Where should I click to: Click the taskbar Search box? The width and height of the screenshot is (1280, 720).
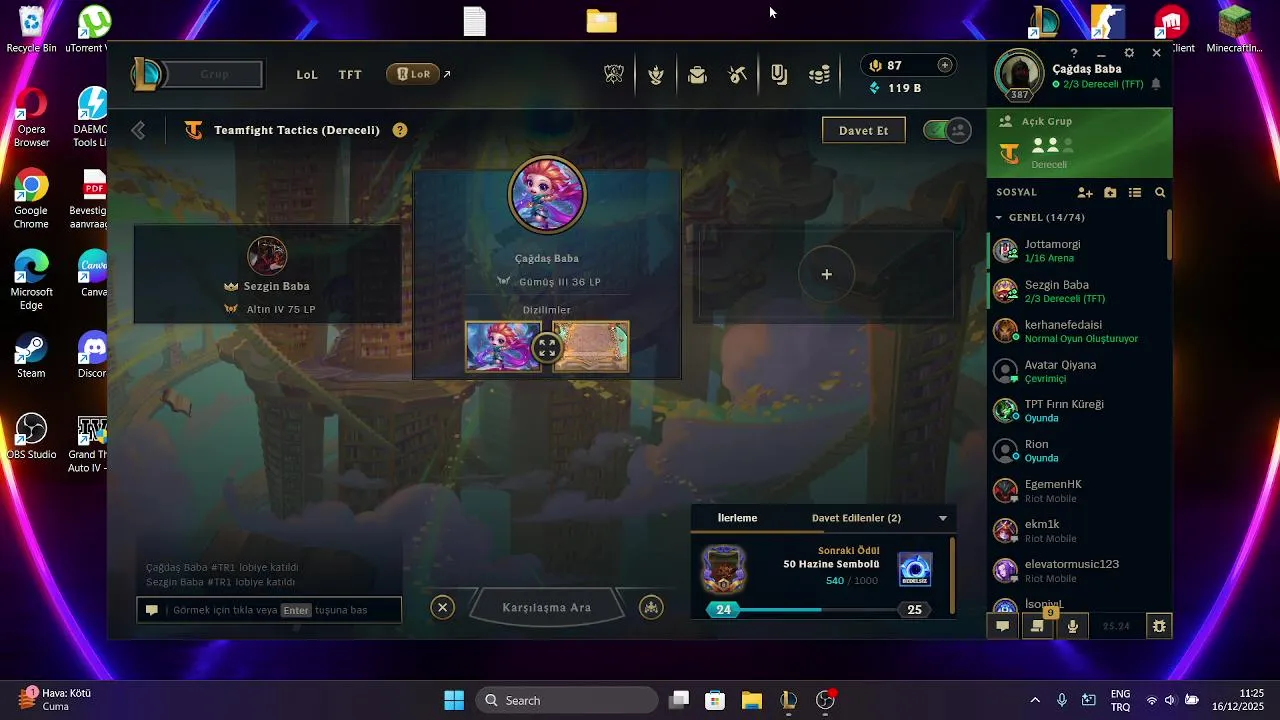coord(566,700)
